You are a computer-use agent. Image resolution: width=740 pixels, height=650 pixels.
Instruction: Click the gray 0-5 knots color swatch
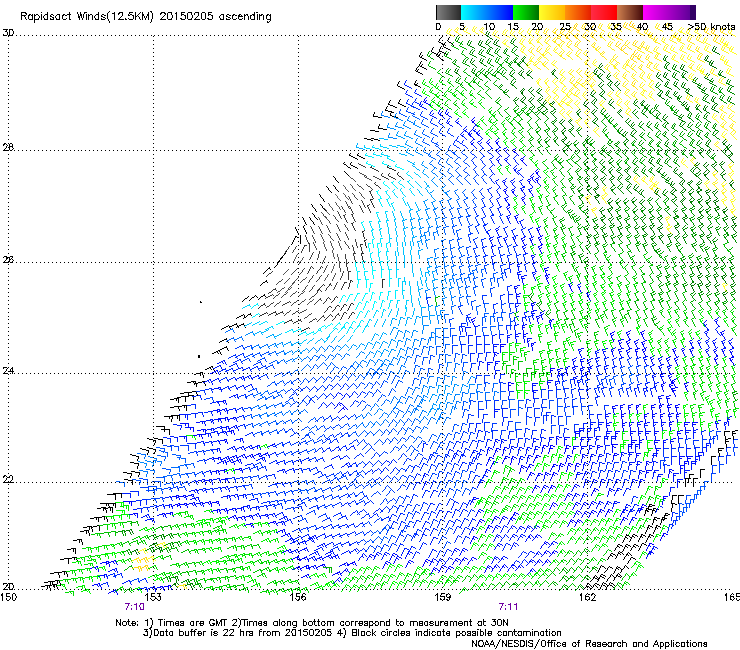[x=448, y=12]
